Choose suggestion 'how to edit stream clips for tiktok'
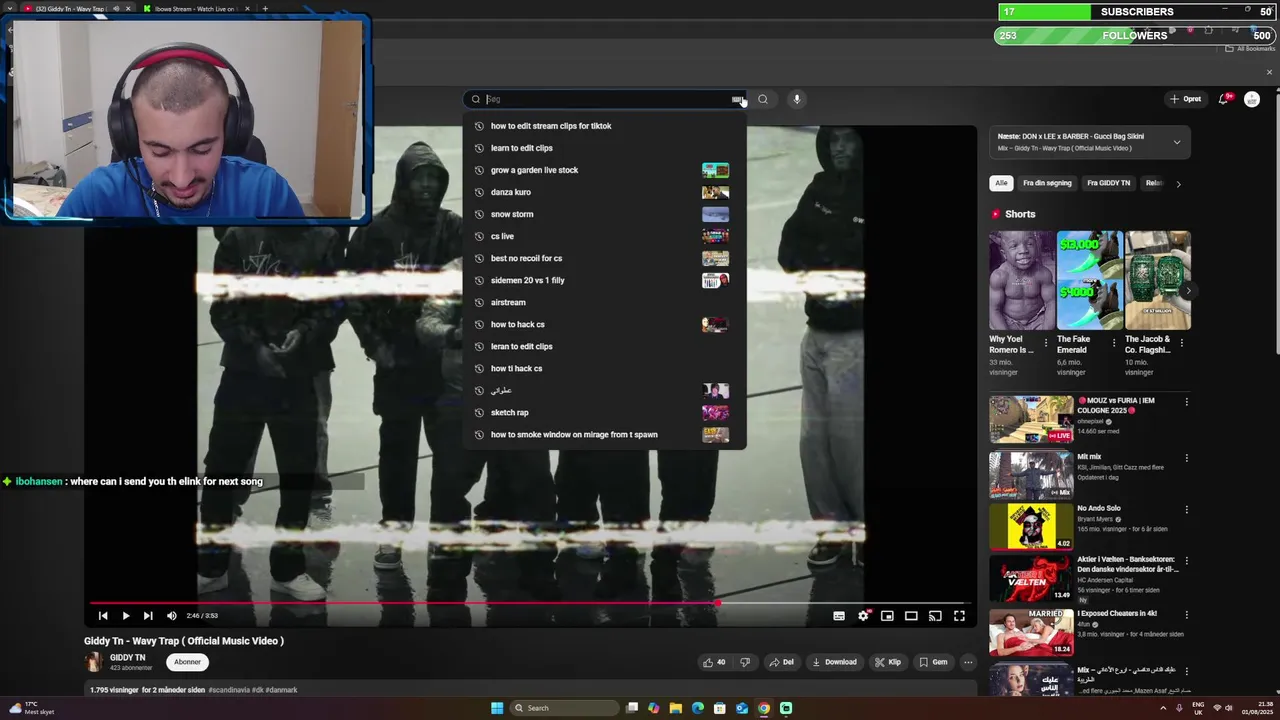1280x720 pixels. [604, 126]
